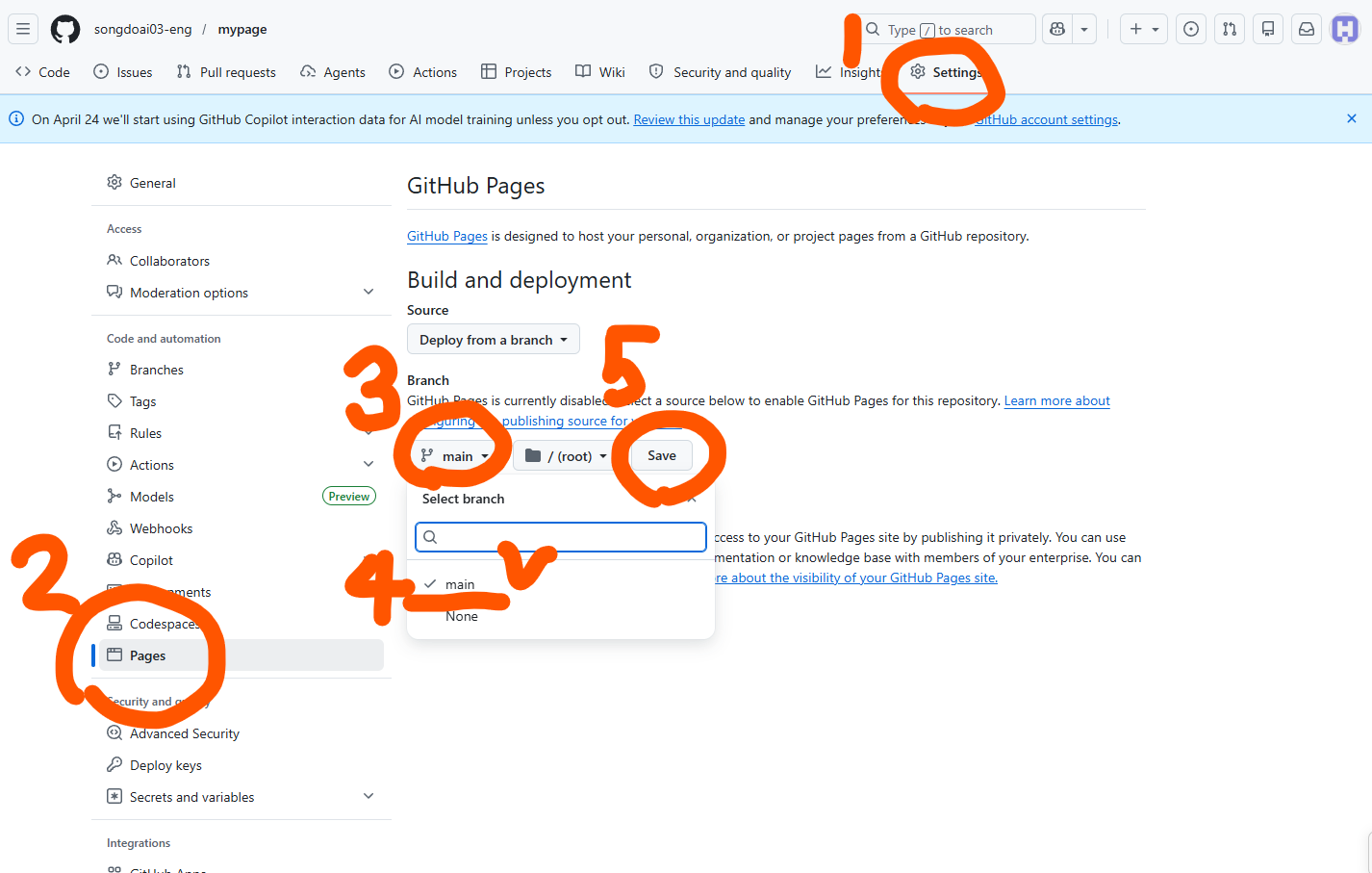Select Pages in settings sidebar
Screen dimensions: 1372x873
(241, 655)
